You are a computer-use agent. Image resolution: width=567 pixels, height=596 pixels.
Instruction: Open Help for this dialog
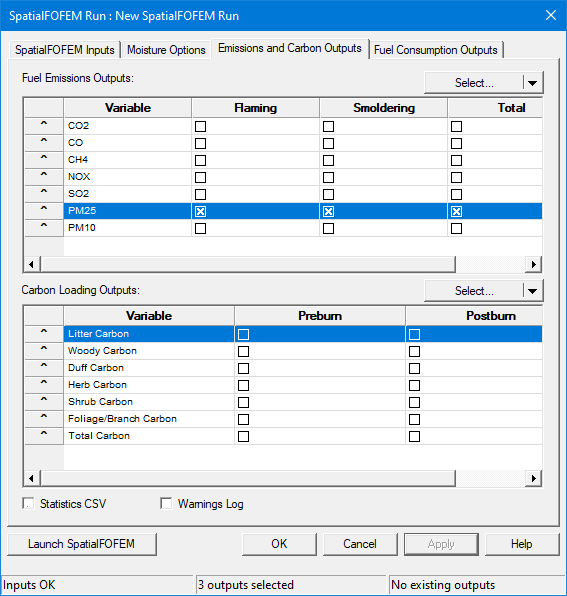click(522, 544)
